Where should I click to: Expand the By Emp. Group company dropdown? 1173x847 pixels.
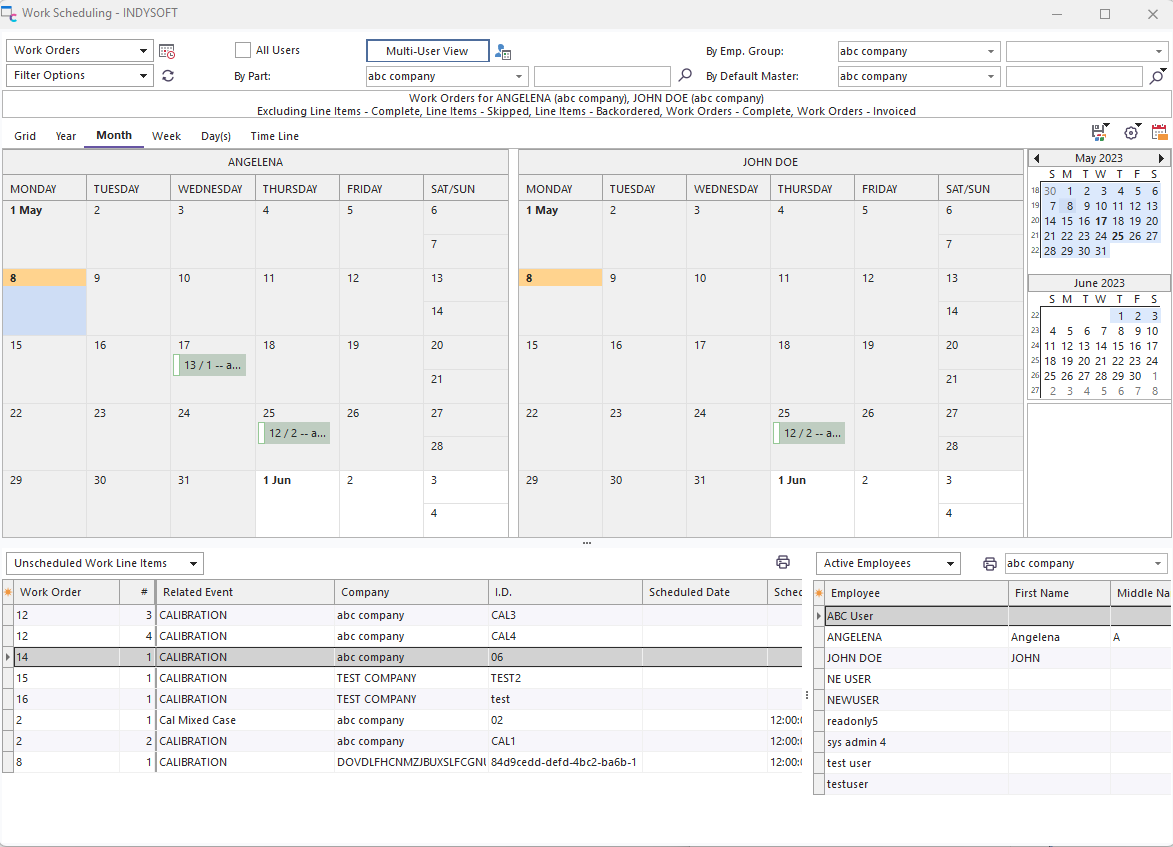coord(990,51)
